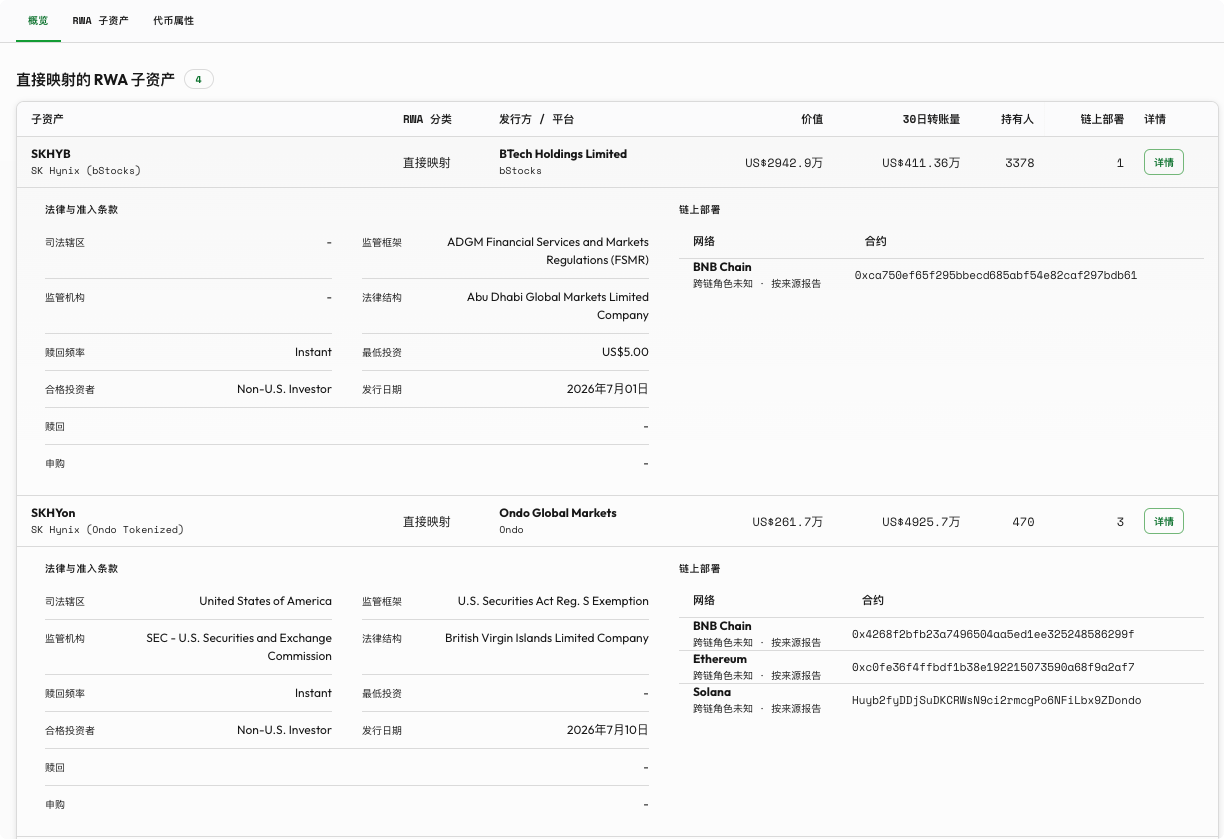This screenshot has width=1224, height=839.
Task: Click the 价值 column header
Action: [812, 119]
